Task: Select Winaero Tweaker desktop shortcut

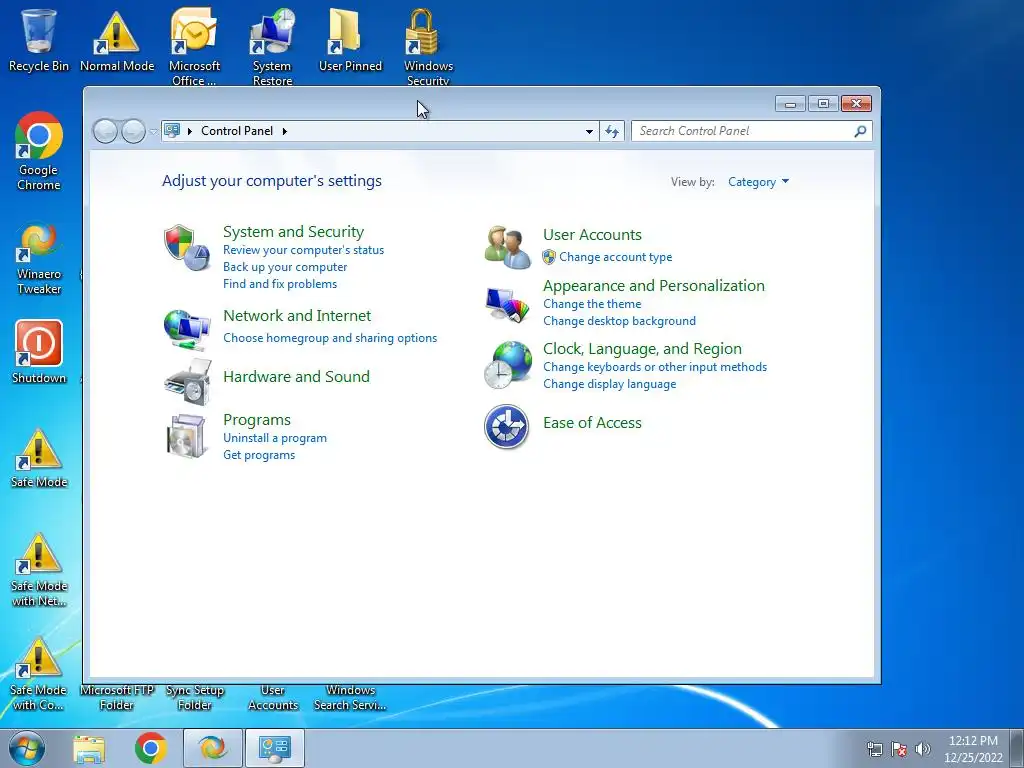Action: tap(39, 259)
